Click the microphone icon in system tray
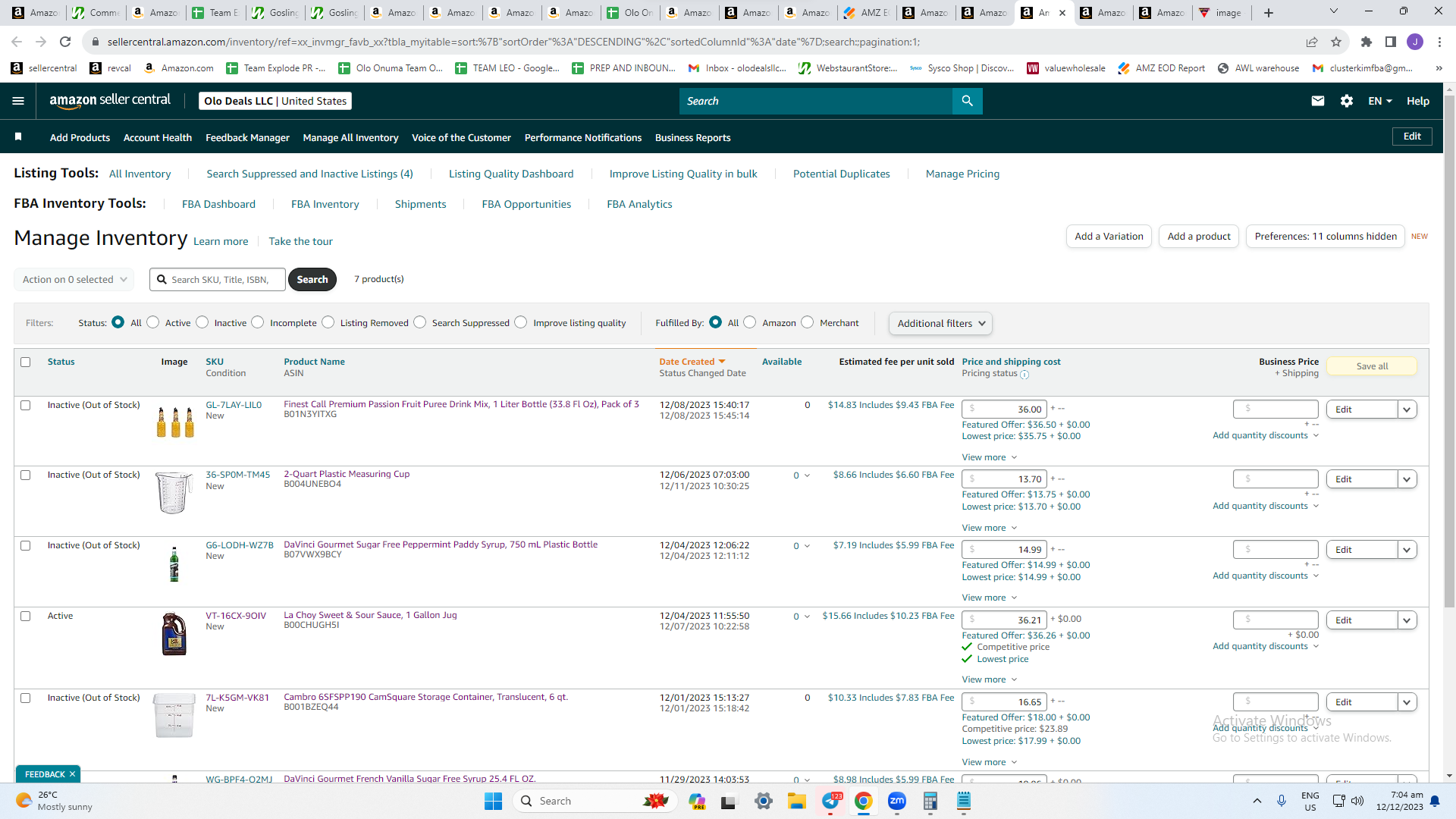This screenshot has width=1456, height=819. coord(1282,801)
